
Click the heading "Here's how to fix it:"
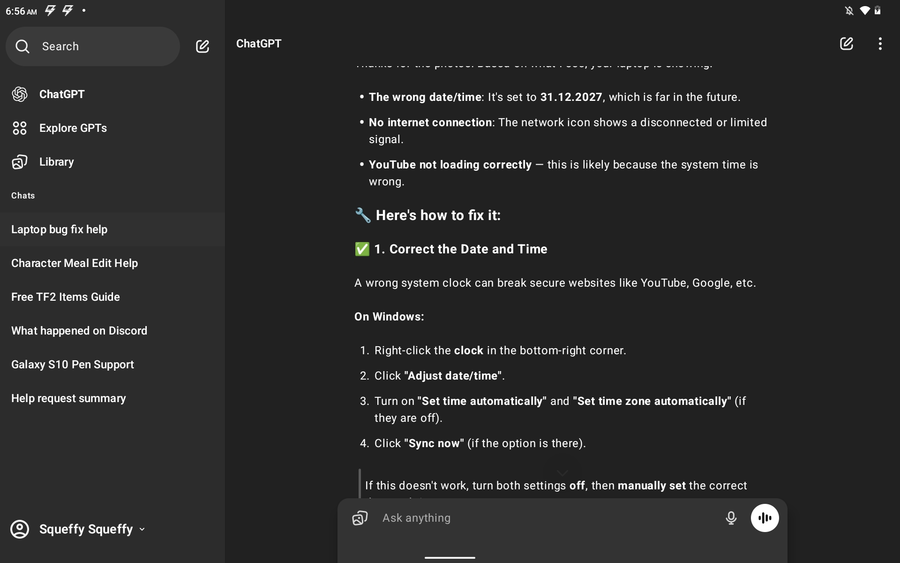point(438,215)
